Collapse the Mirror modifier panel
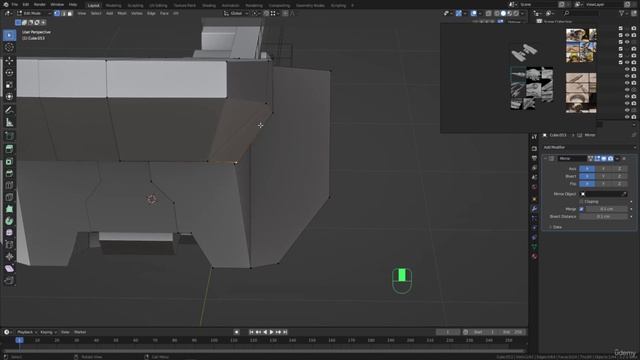640x360 pixels. pos(545,158)
